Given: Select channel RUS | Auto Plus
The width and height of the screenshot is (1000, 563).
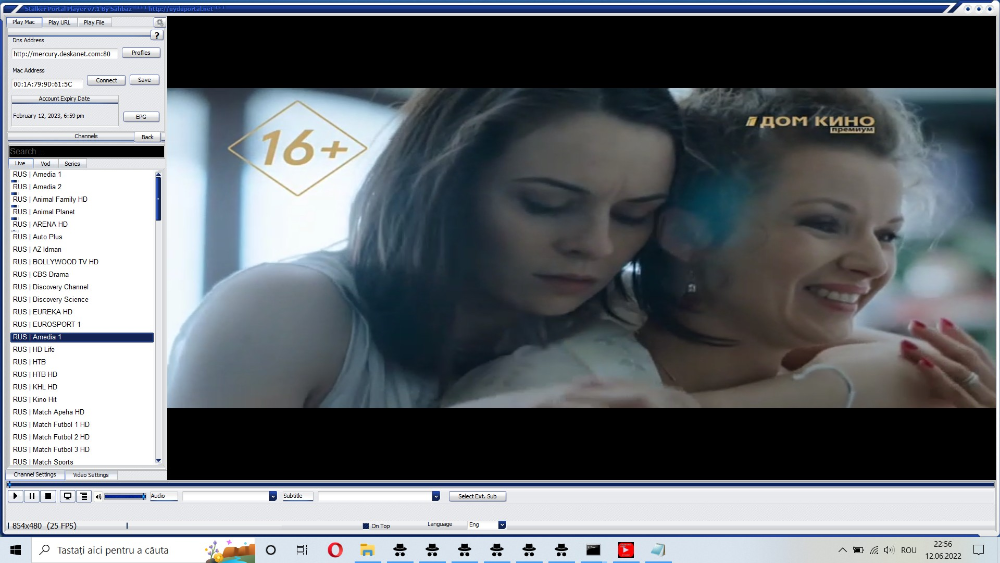Looking at the screenshot, I should click(x=82, y=237).
